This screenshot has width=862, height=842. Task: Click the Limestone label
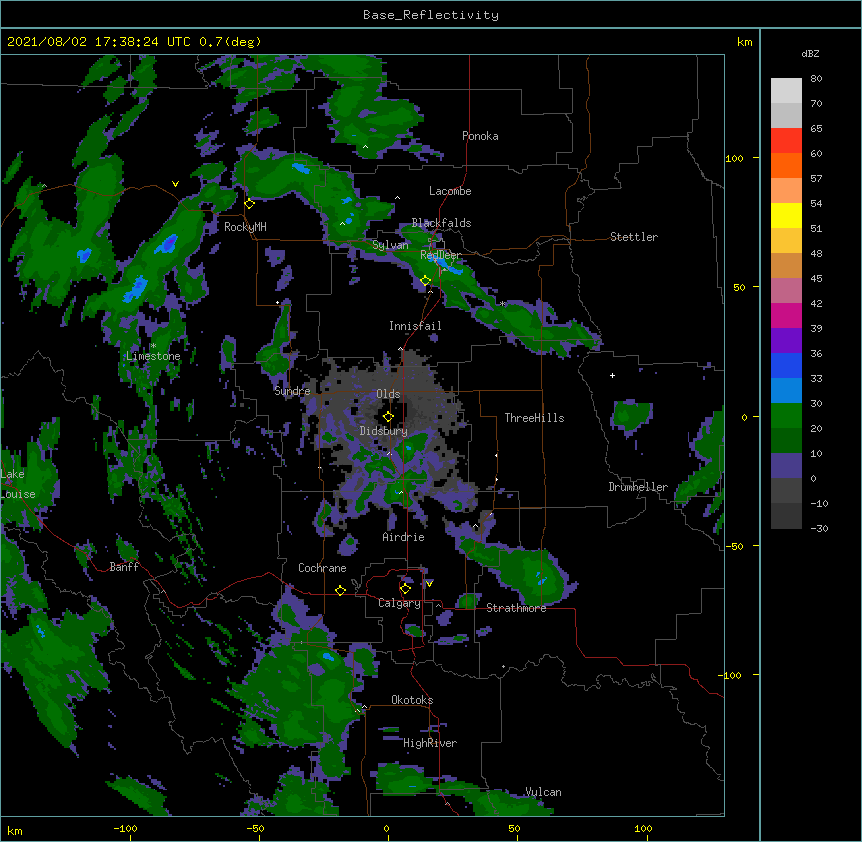(x=153, y=356)
